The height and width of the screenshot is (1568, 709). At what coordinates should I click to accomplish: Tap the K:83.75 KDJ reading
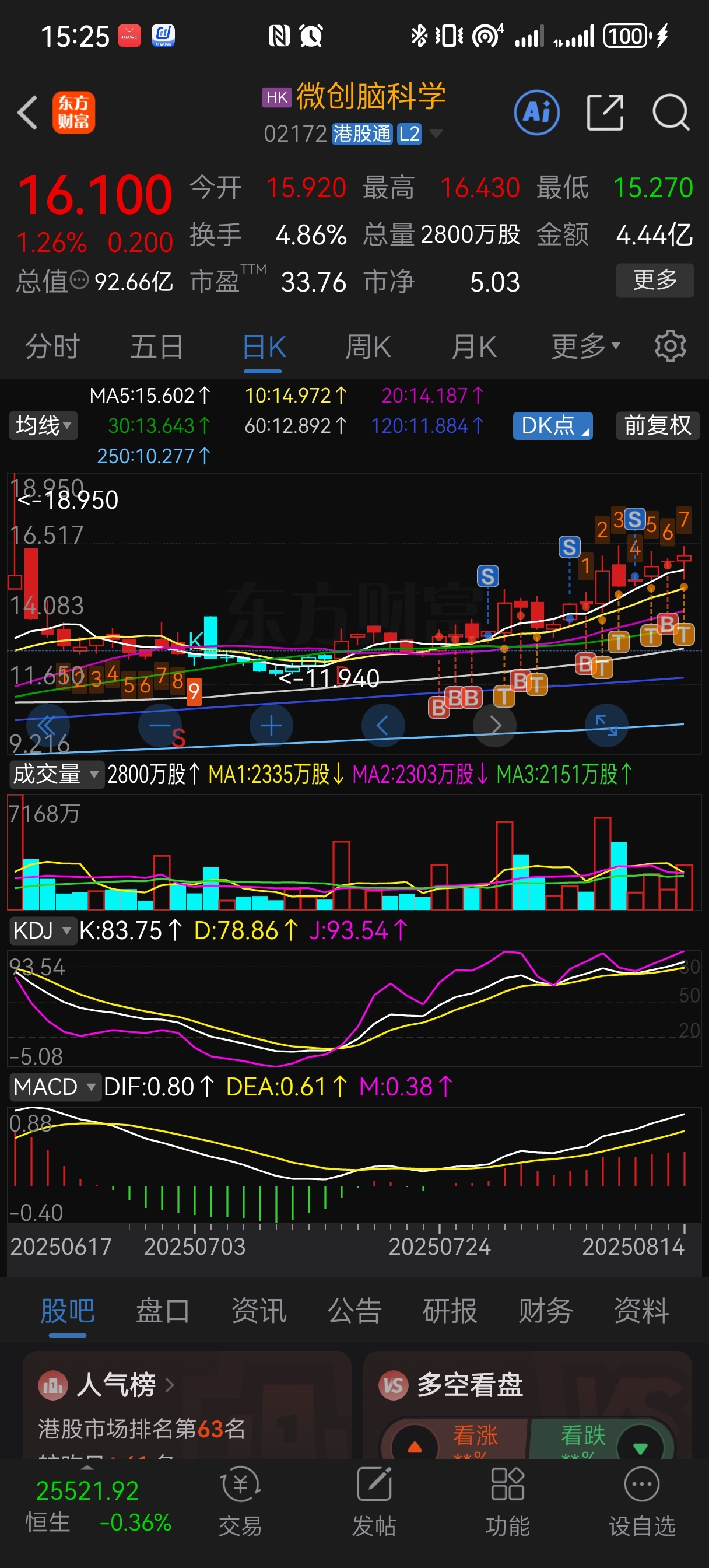point(131,930)
